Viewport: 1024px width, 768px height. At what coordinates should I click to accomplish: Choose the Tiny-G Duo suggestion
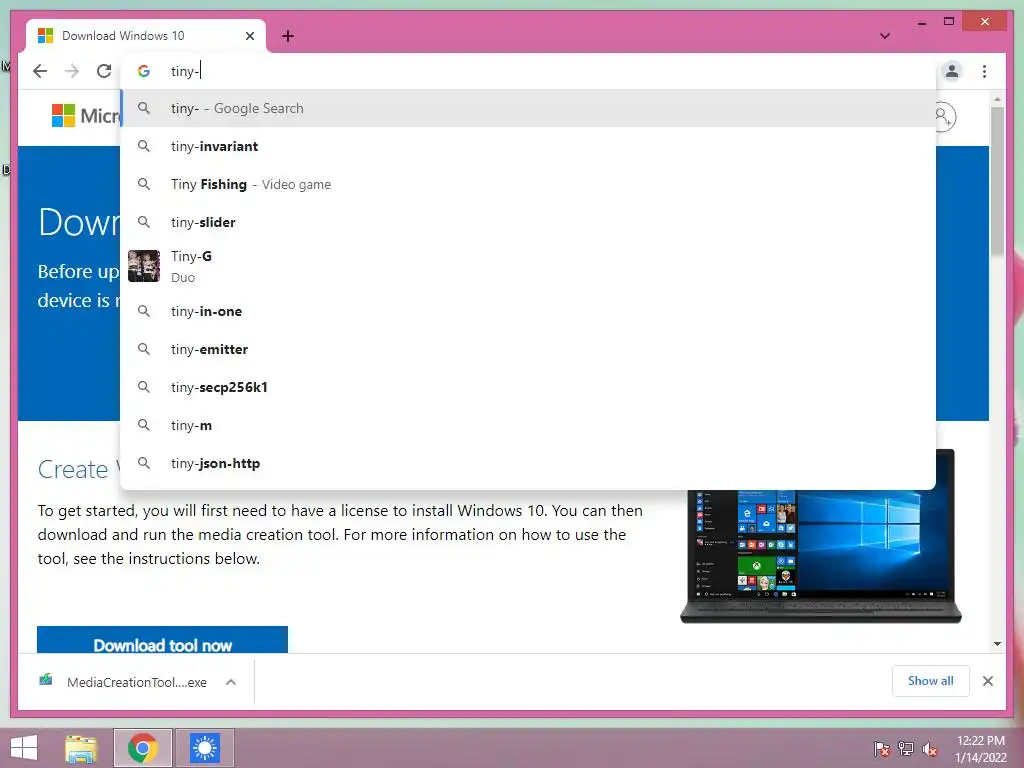click(x=528, y=266)
